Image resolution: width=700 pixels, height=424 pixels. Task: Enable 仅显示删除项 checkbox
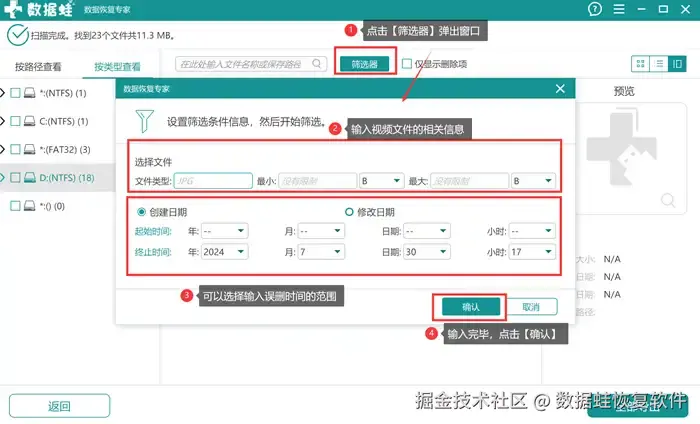(x=407, y=64)
